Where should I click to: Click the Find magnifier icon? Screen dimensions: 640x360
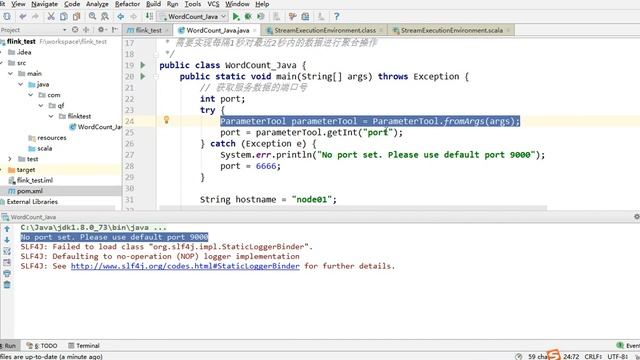click(92, 17)
